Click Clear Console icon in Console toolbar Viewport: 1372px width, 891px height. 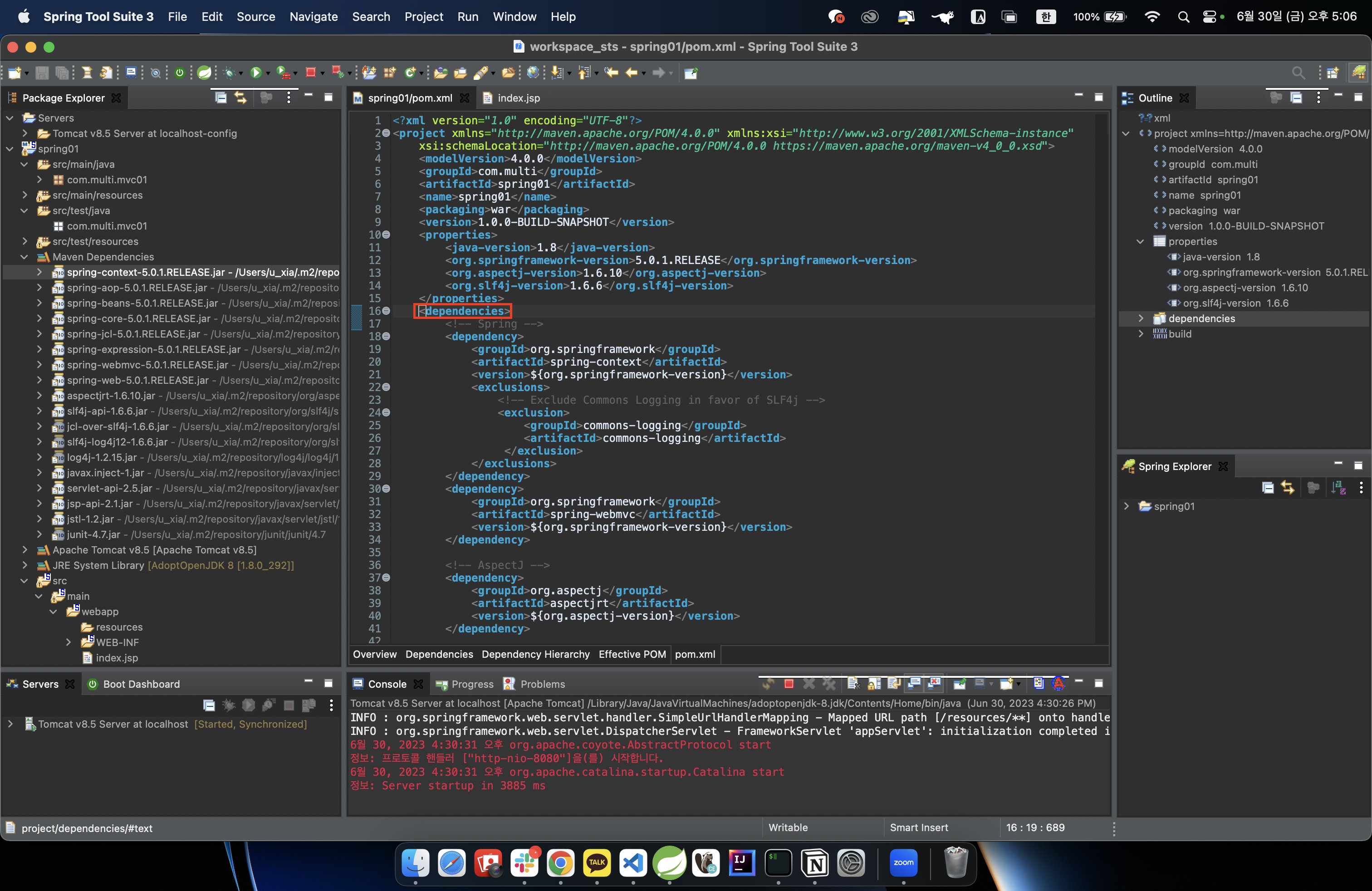[x=853, y=684]
